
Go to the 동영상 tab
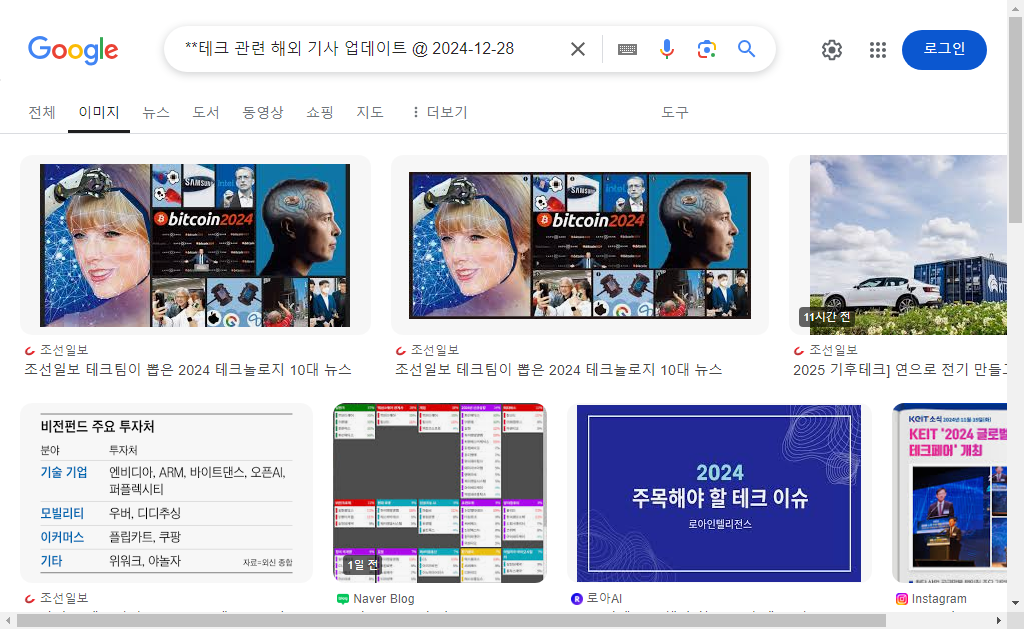(x=263, y=112)
